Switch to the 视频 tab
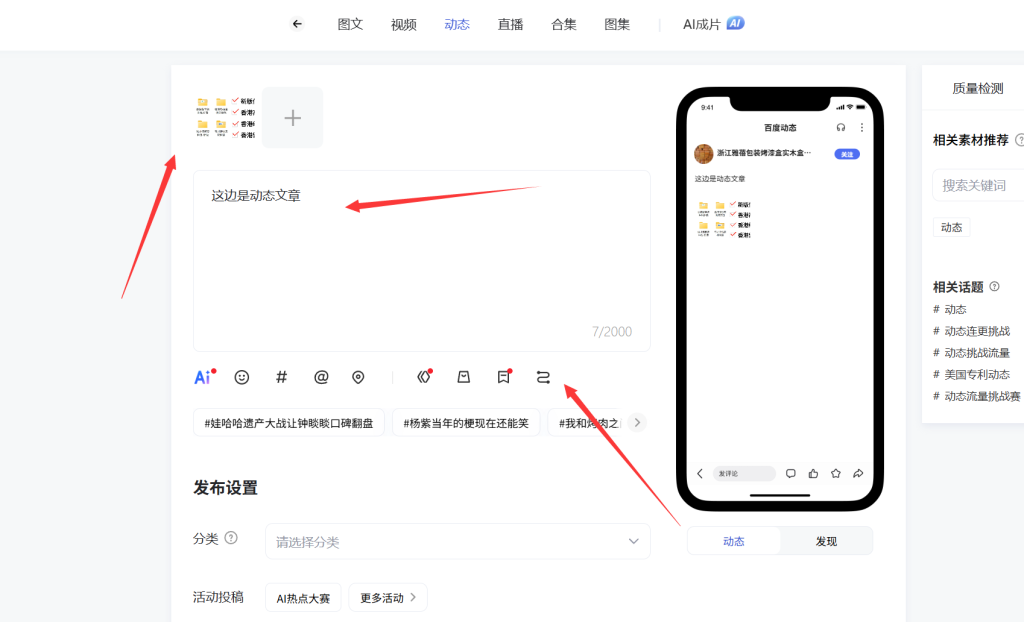1024x622 pixels. [404, 24]
